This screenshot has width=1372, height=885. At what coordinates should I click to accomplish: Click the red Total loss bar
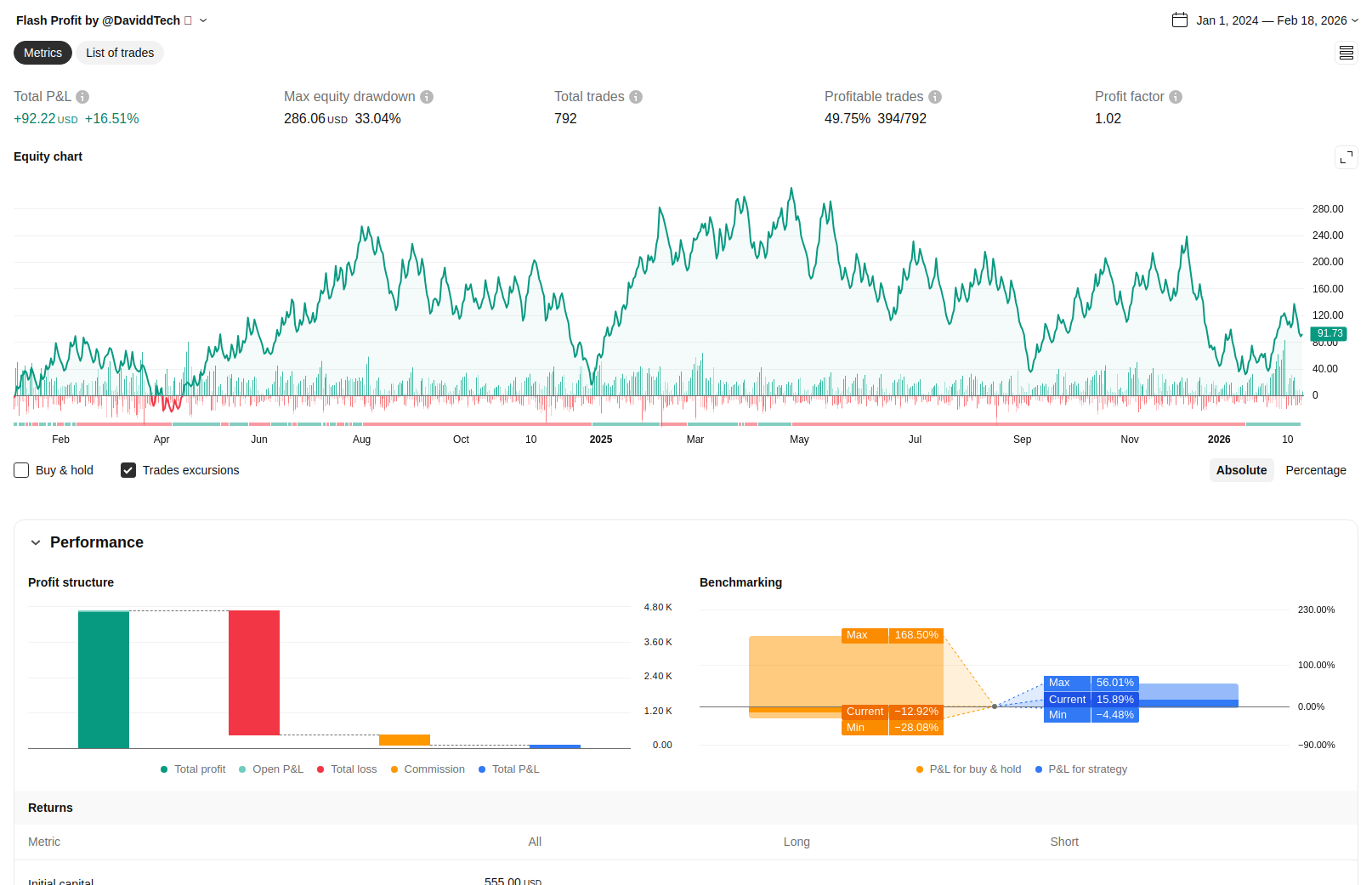(x=254, y=672)
